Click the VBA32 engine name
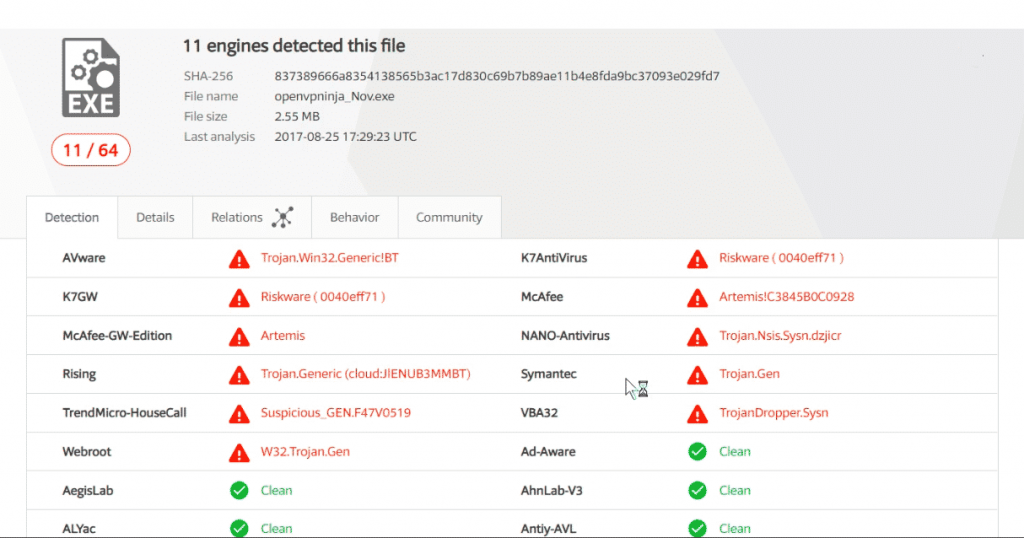The height and width of the screenshot is (538, 1024). [x=539, y=413]
